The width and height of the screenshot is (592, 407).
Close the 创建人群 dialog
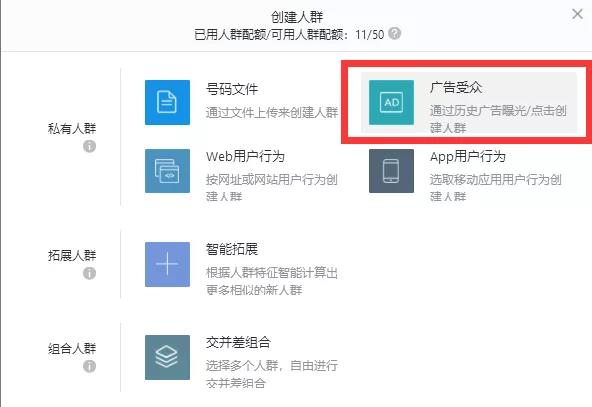[577, 14]
